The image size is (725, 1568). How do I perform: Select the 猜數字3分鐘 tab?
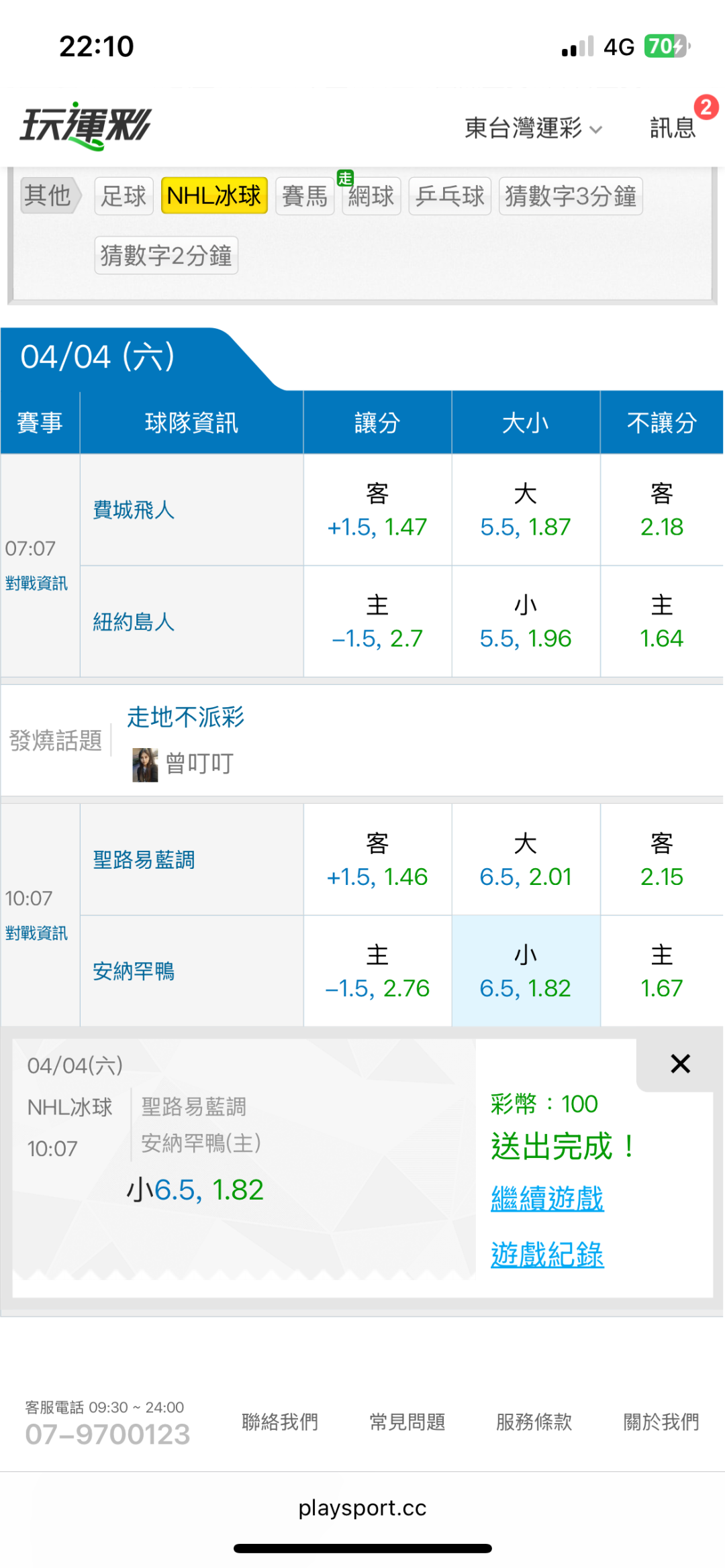[x=570, y=196]
